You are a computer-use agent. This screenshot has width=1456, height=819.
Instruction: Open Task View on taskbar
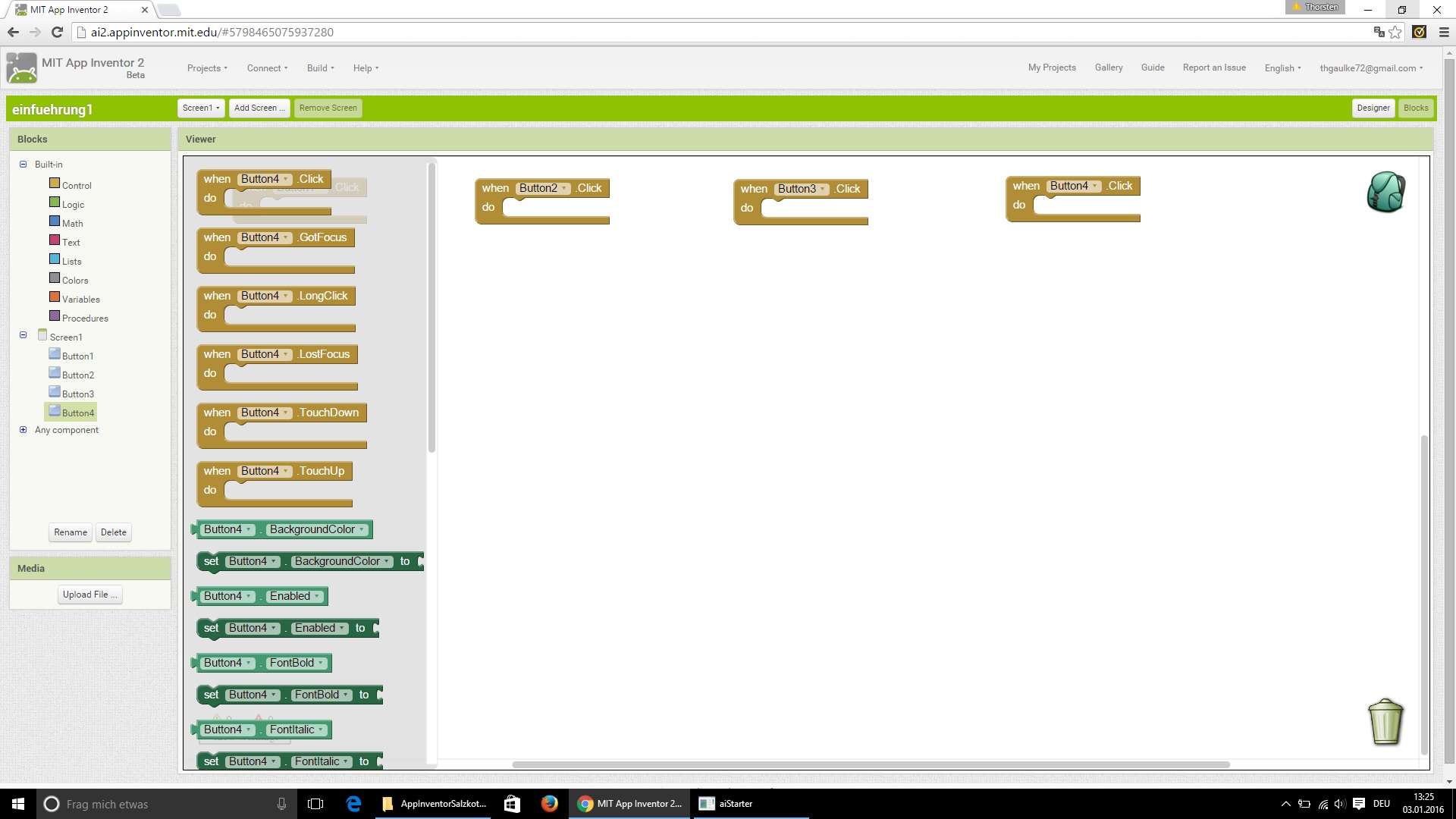[315, 804]
